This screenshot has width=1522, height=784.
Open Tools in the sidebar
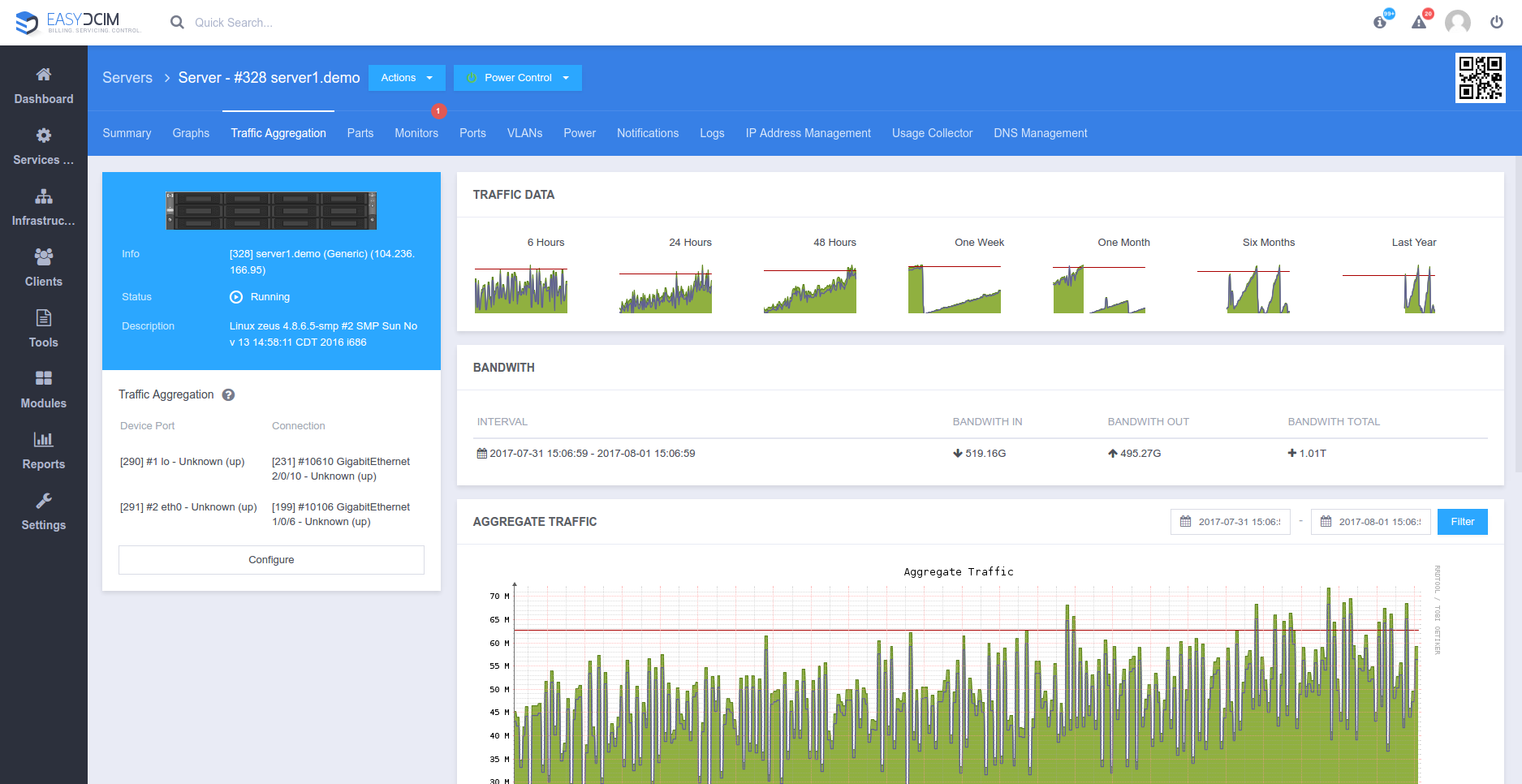pos(44,330)
